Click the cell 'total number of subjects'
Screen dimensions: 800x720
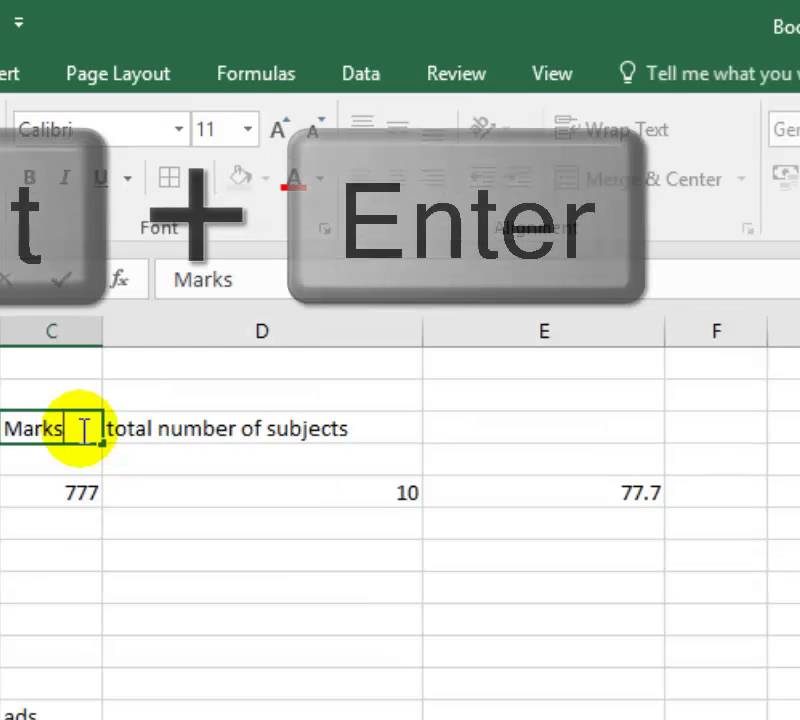[262, 428]
